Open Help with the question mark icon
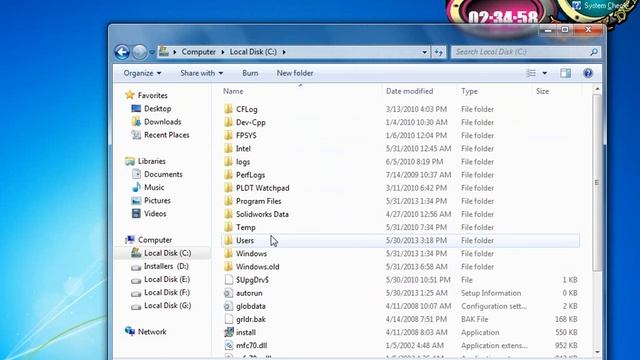Screen dimensions: 640x360 pos(588,73)
